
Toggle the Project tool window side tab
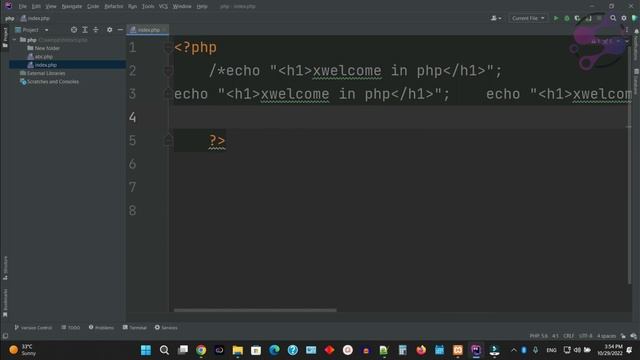pos(5,38)
